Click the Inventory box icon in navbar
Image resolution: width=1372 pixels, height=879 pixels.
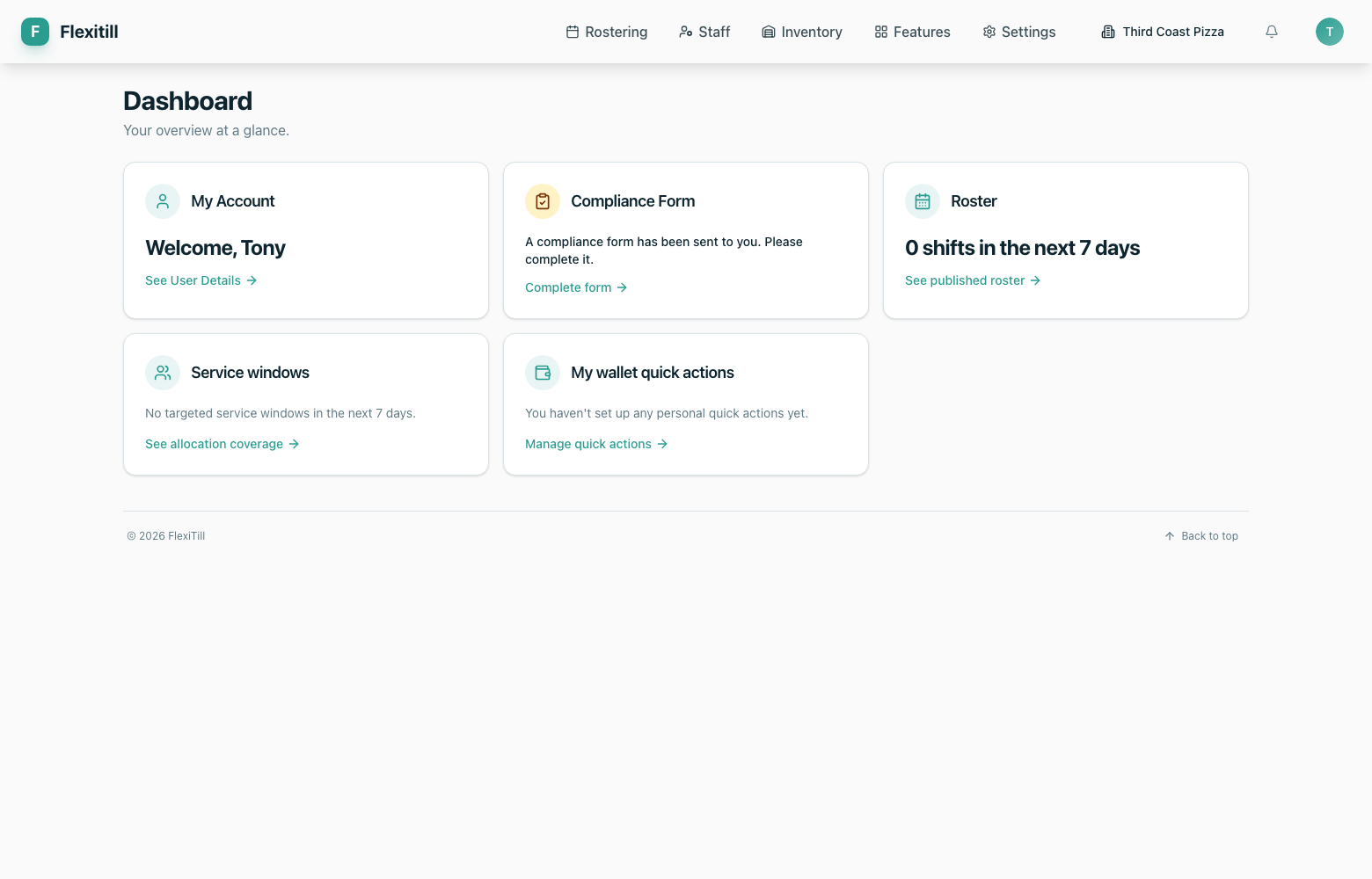(x=769, y=32)
